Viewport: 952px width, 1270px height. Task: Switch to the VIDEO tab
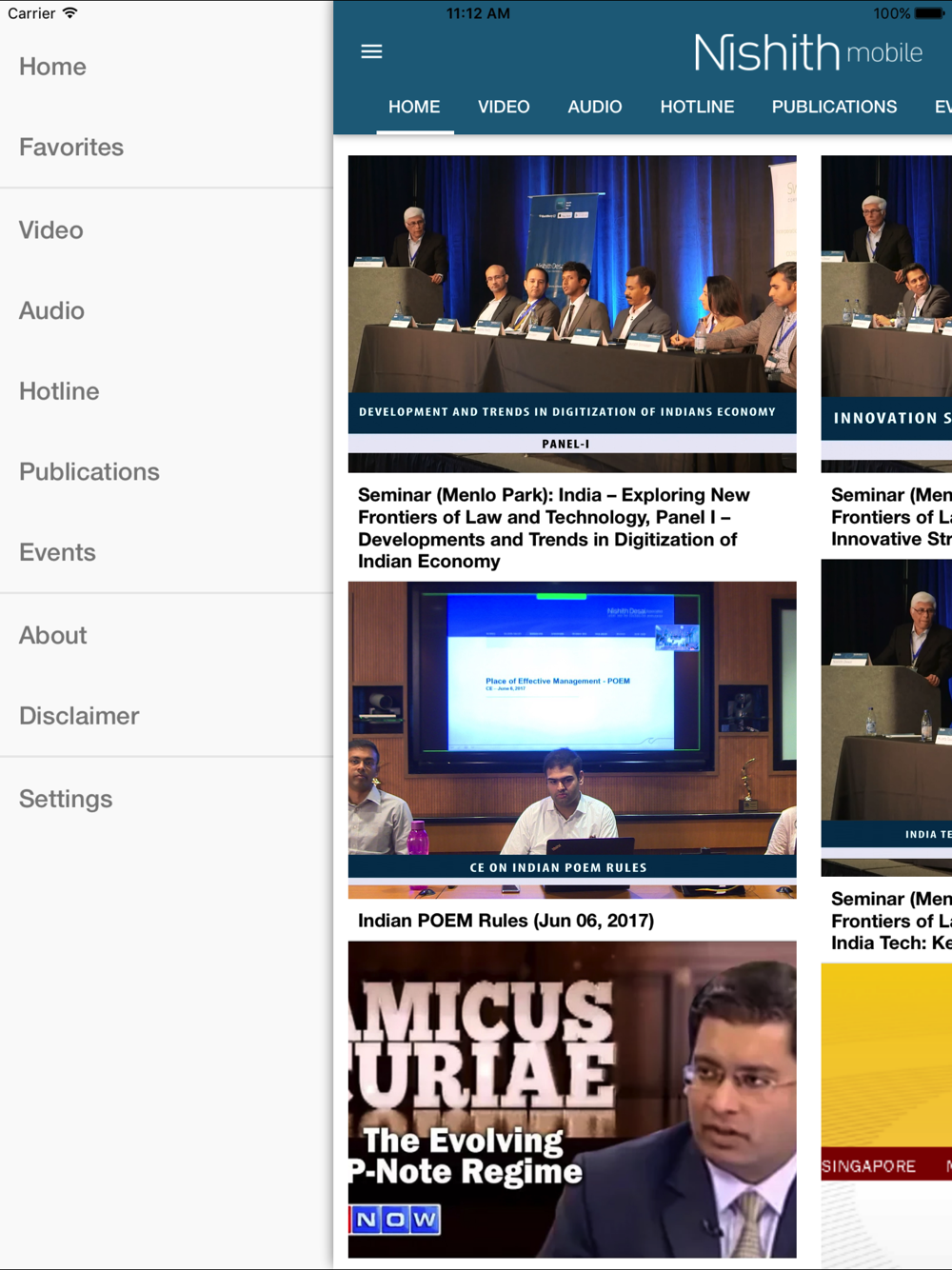tap(504, 108)
